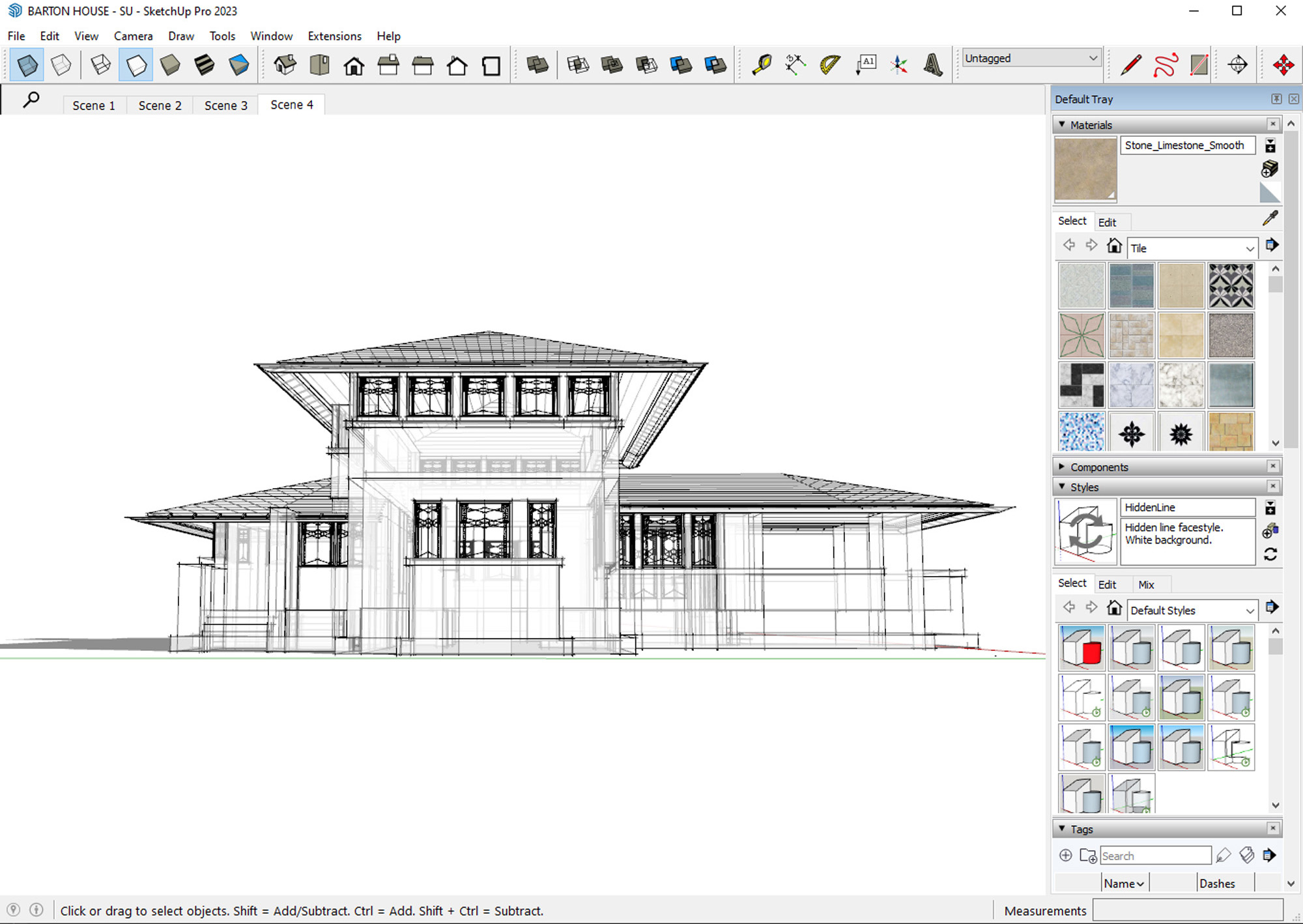This screenshot has width=1303, height=924.
Task: Select the blue tile material swatch
Action: pyautogui.click(x=1132, y=285)
